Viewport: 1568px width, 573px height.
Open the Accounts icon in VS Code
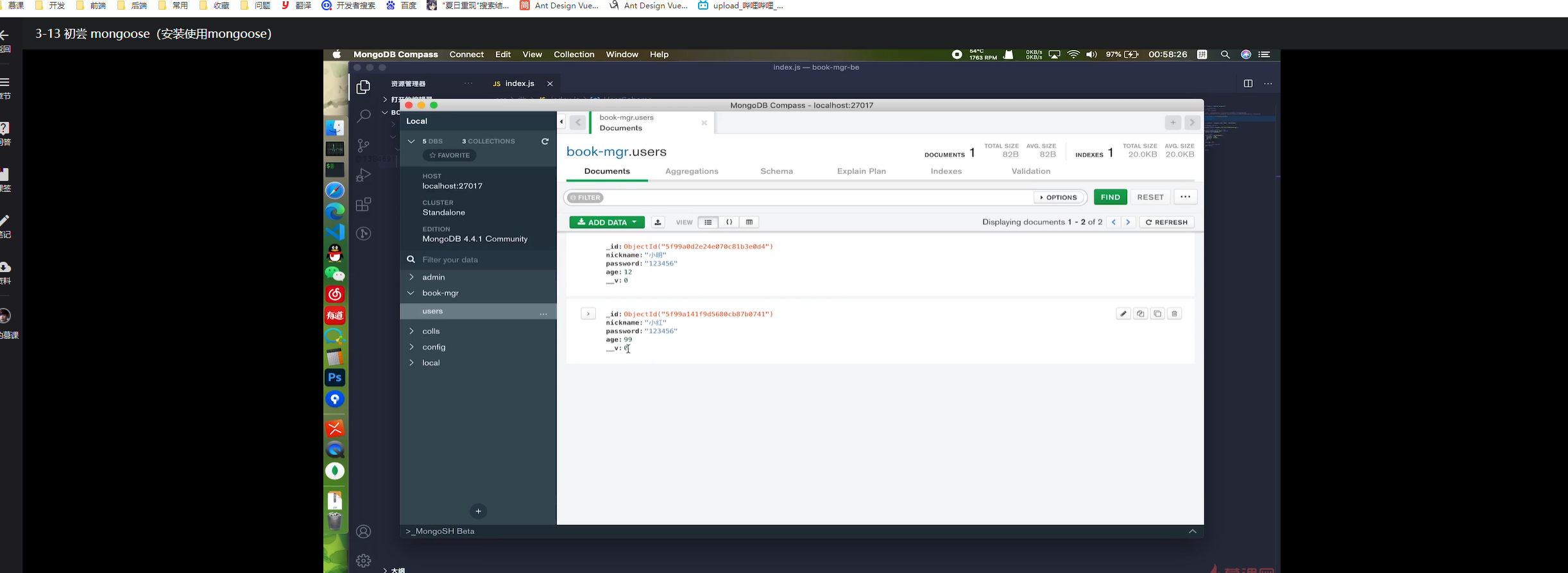[364, 531]
